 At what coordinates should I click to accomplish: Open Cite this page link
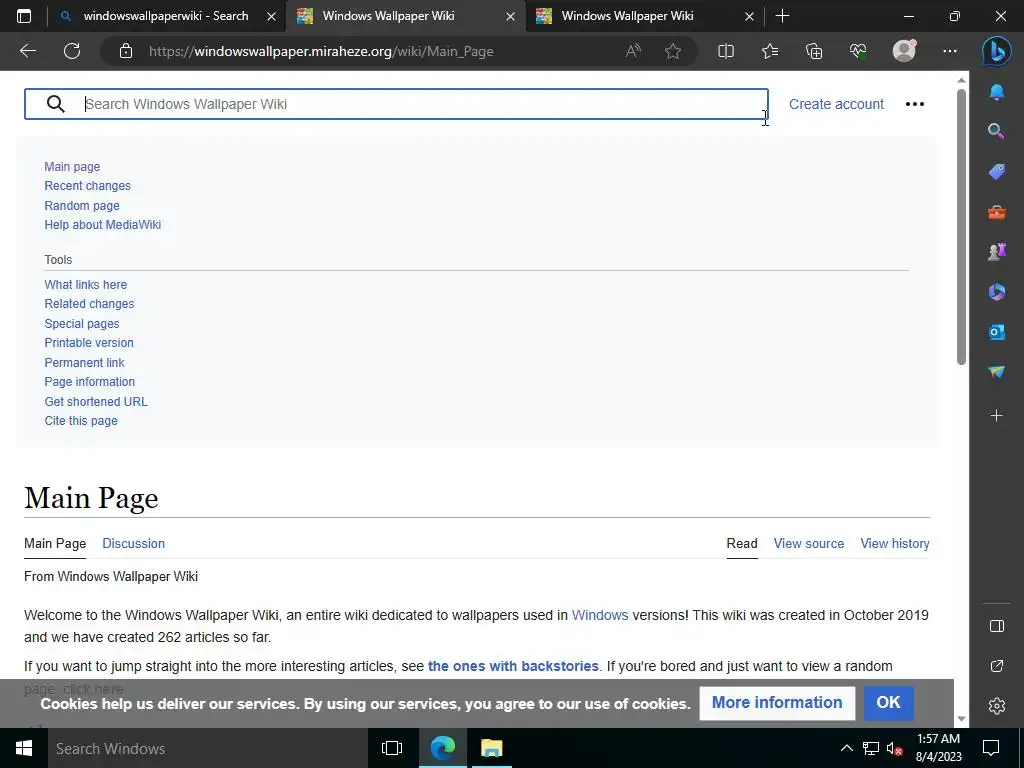click(81, 421)
